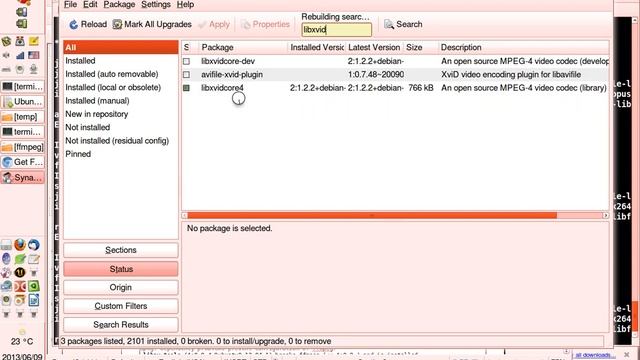Mark the libxvidcore-dev status checkbox
The width and height of the screenshot is (640, 360).
pos(187,61)
